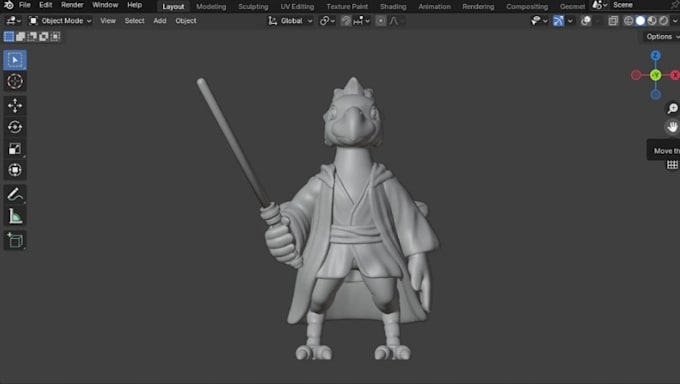Switch to material preview shading

[652, 21]
